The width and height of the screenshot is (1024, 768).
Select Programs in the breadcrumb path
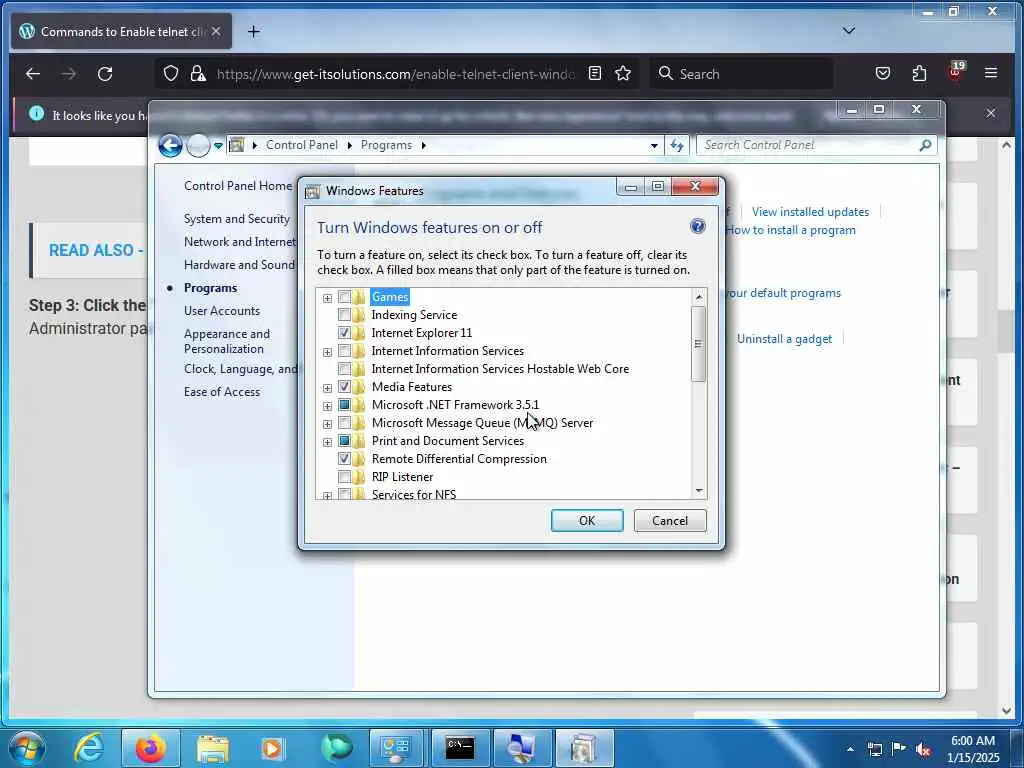(386, 145)
